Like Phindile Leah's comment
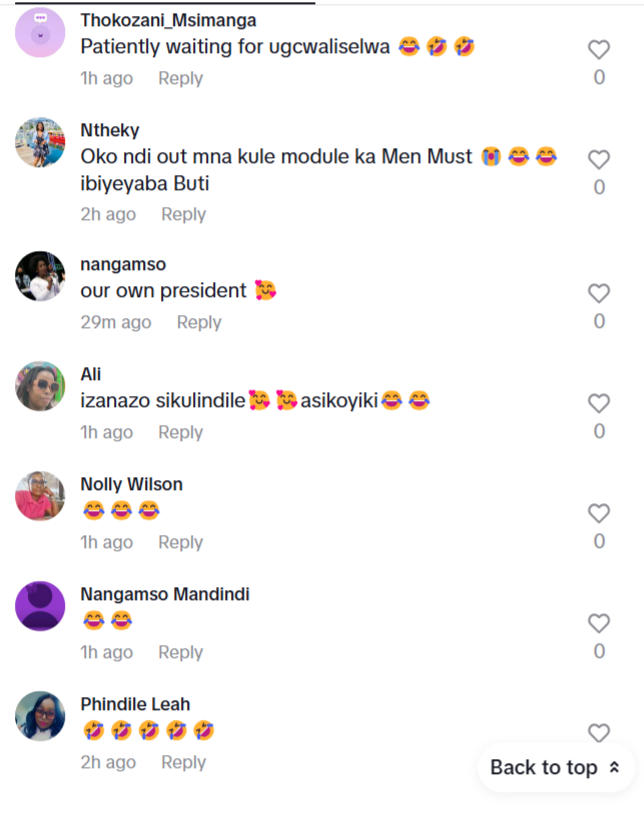The width and height of the screenshot is (644, 814). (598, 734)
